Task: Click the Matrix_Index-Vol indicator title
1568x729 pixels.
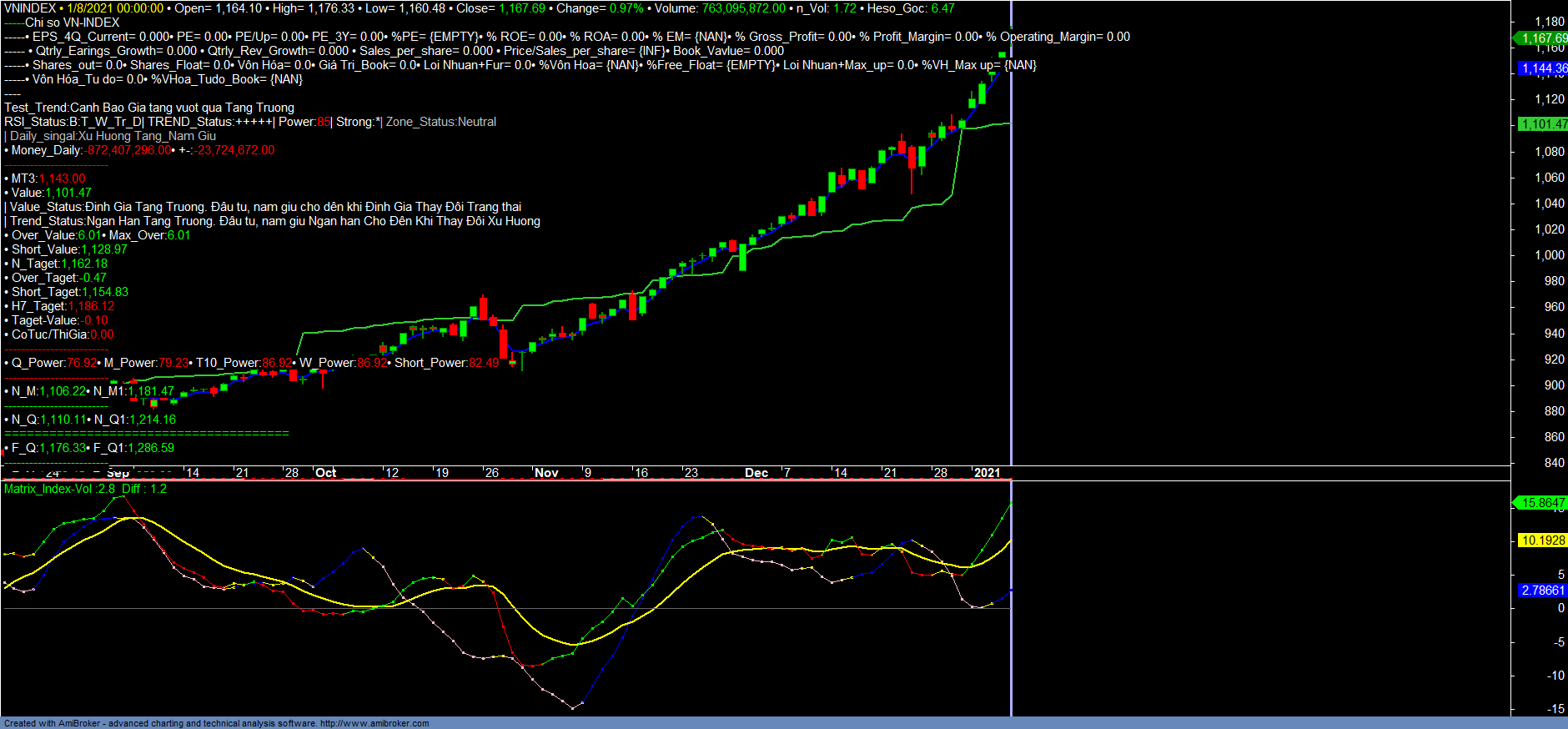Action: (49, 489)
